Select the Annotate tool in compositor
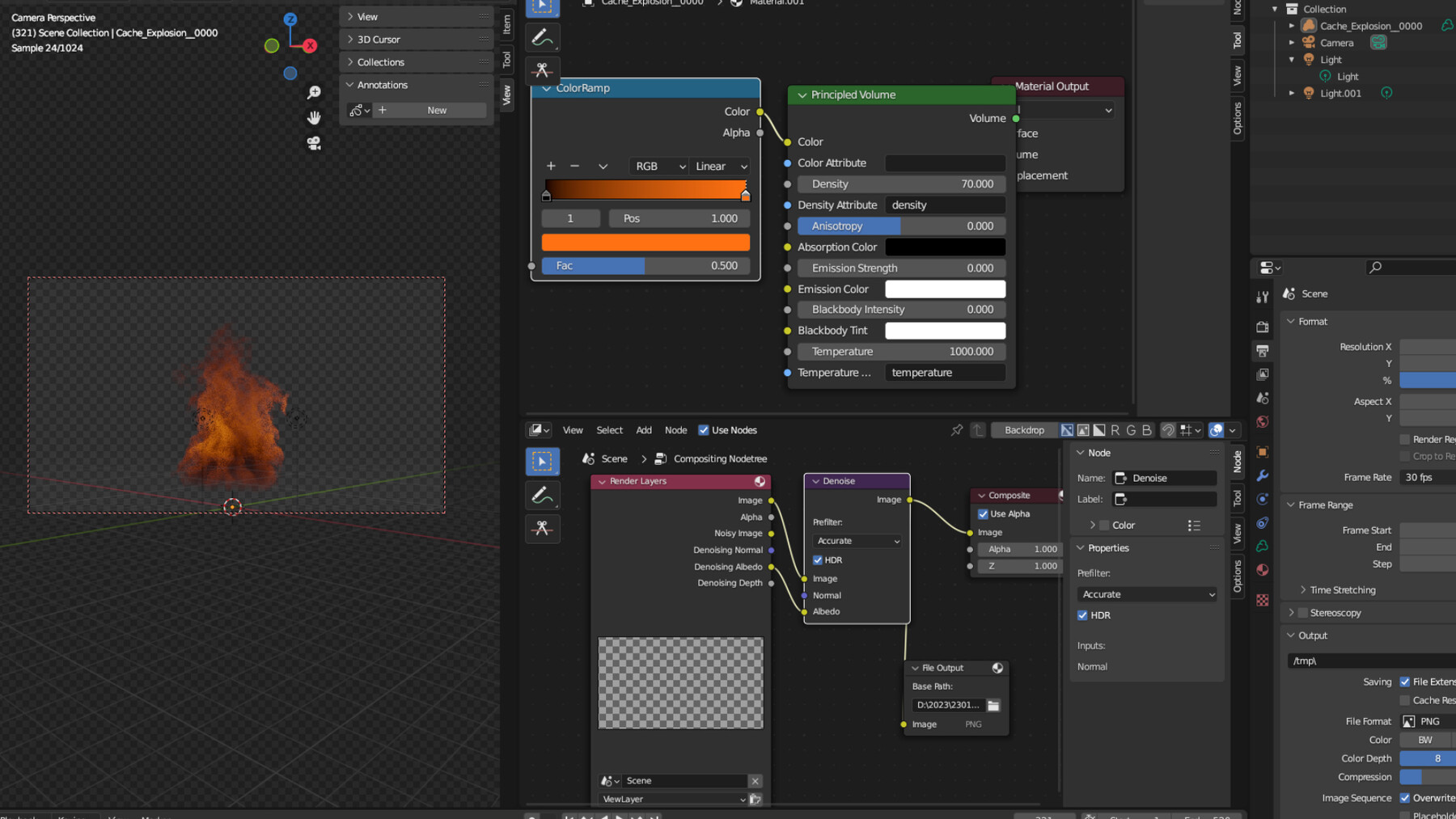The height and width of the screenshot is (819, 1456). 542,495
